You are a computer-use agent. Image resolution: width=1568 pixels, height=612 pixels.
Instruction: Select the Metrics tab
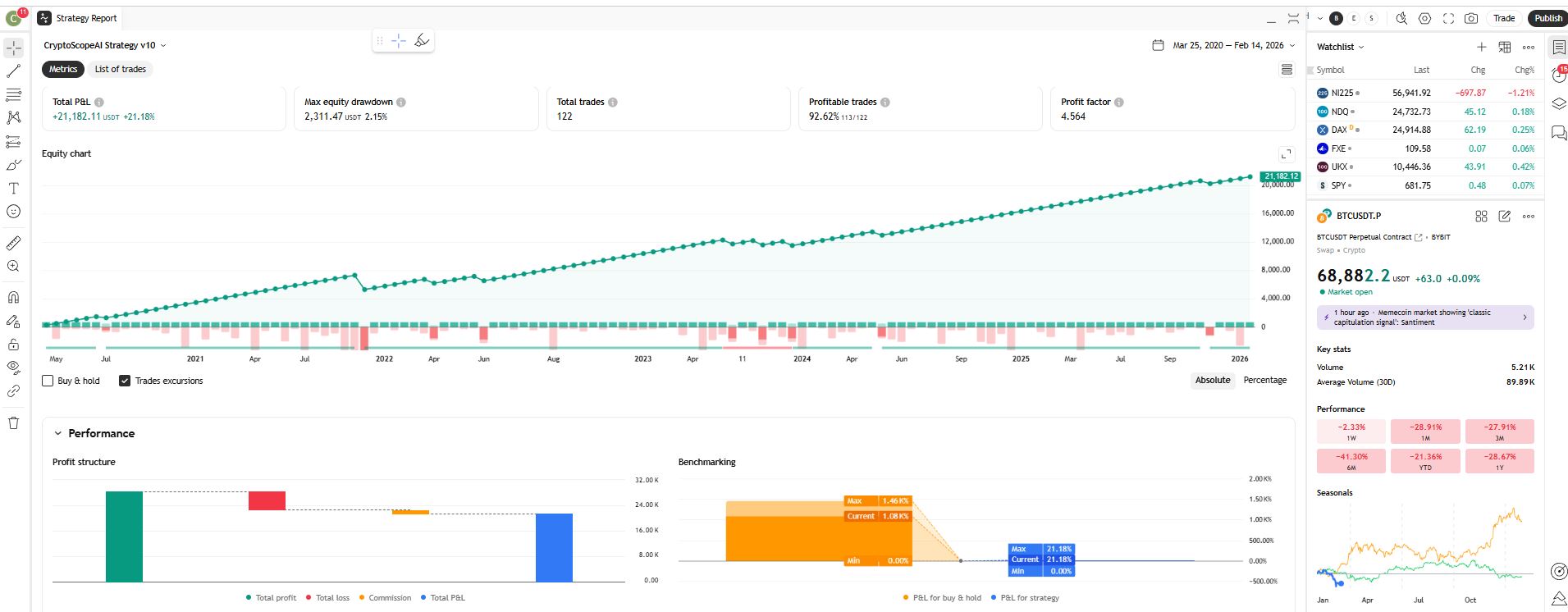(x=63, y=70)
